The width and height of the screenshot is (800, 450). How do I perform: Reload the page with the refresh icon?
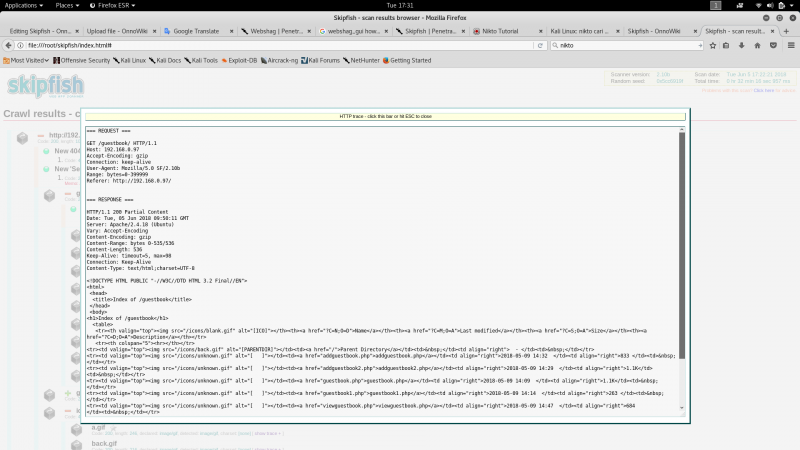click(540, 45)
